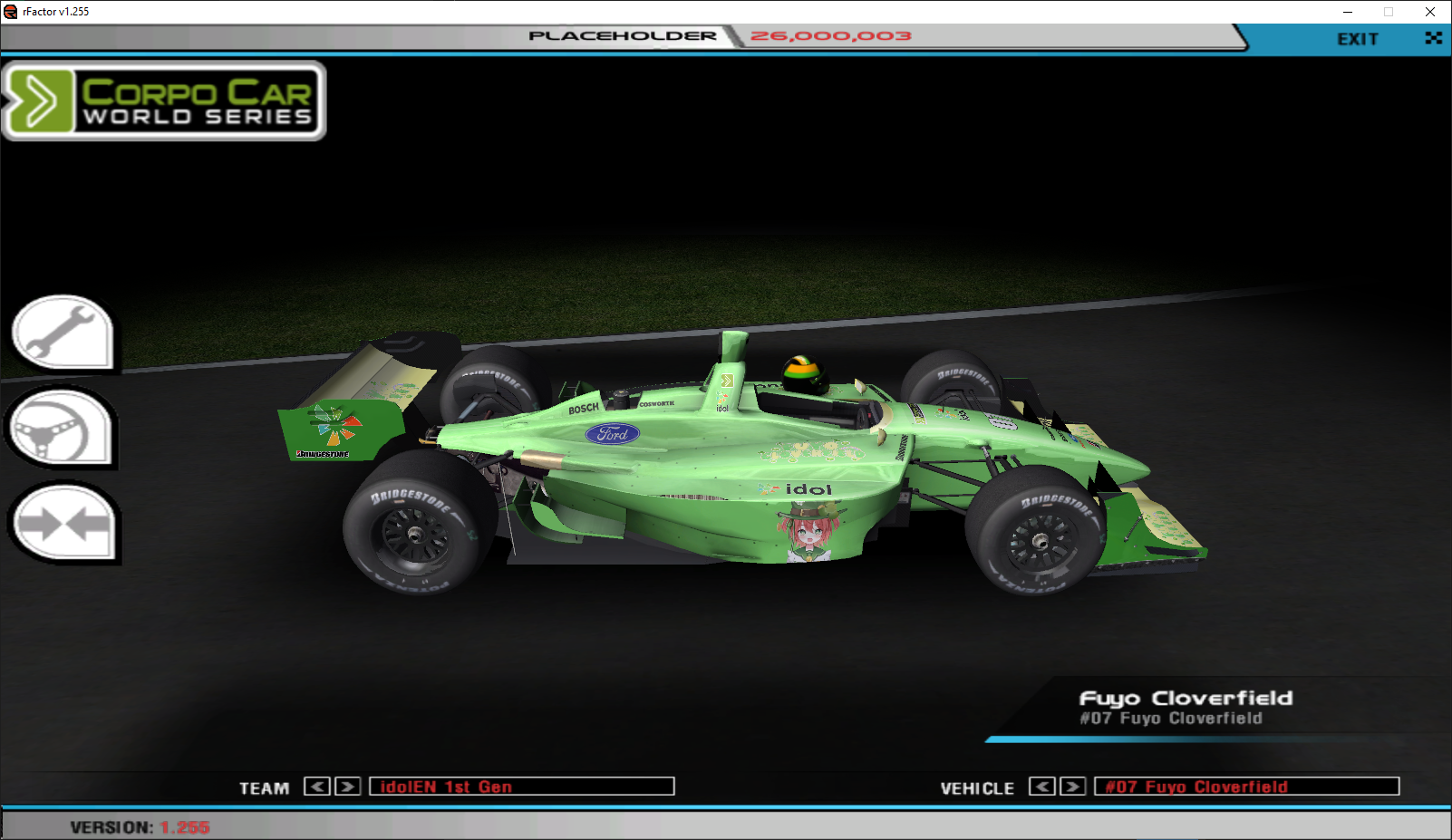Click the VERSION: 1.255 status text
This screenshot has width=1452, height=840.
pyautogui.click(x=140, y=827)
